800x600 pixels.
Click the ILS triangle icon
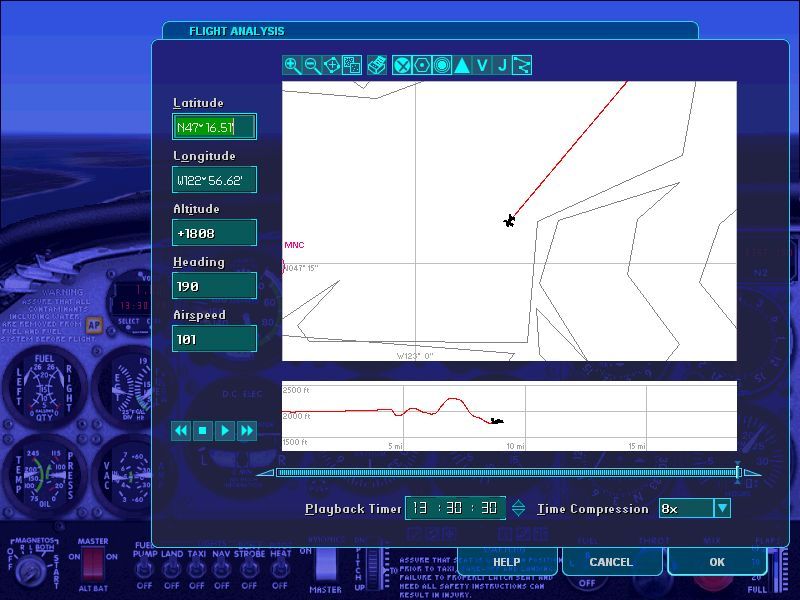(462, 65)
